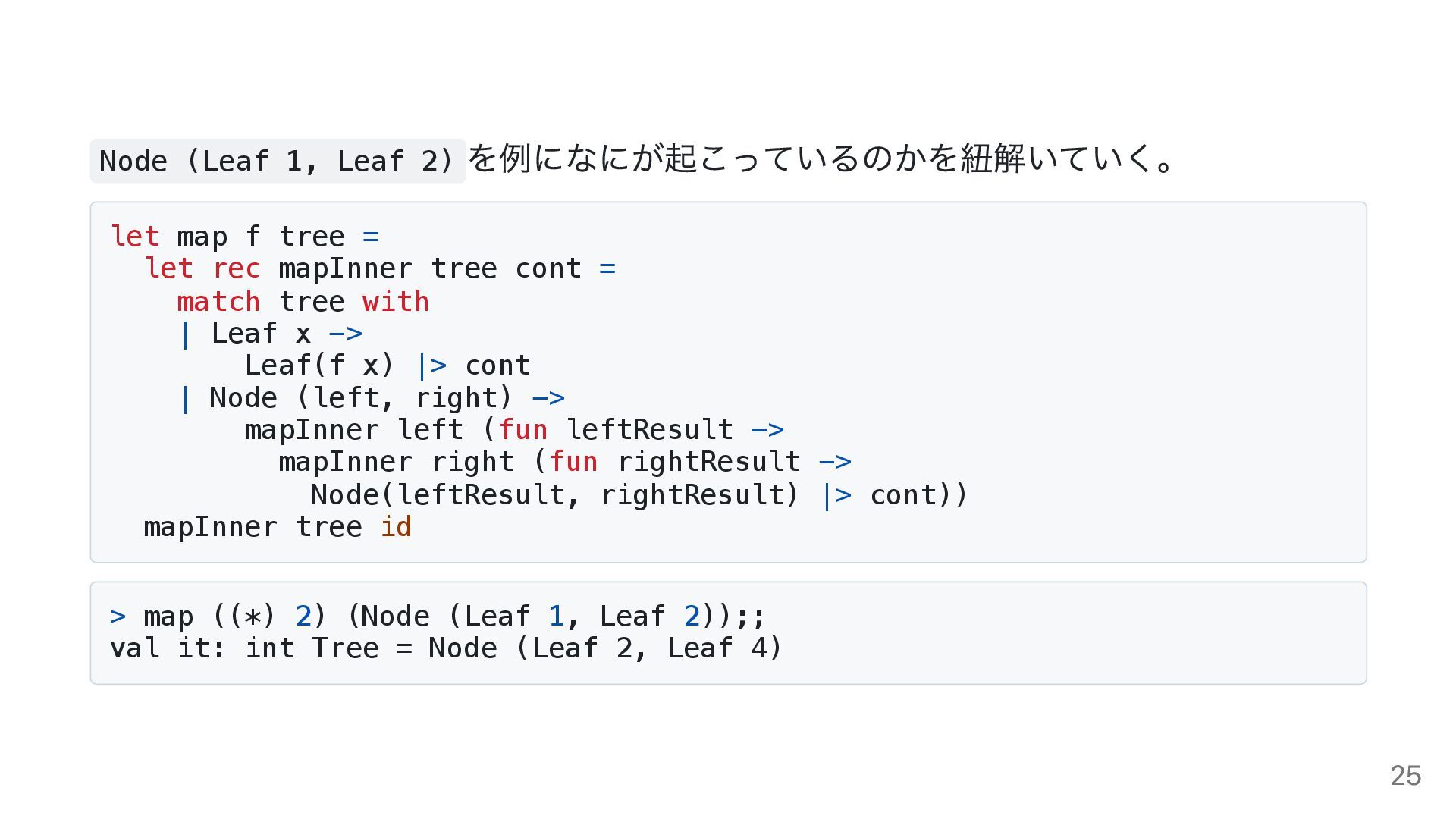
Task: Click the pipe operator before 'cont' on the Leaf line
Action: click(x=432, y=366)
